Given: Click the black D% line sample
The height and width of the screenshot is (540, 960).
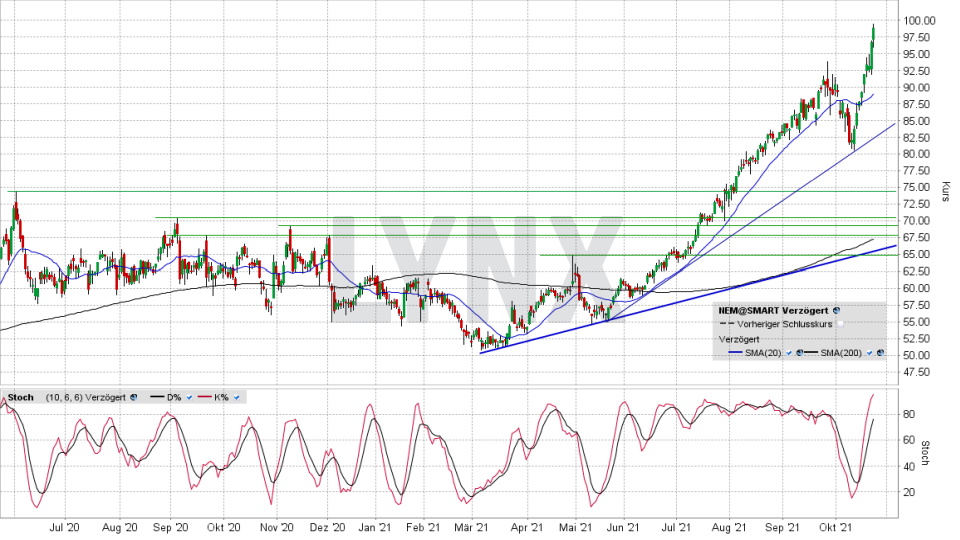Looking at the screenshot, I should click(x=156, y=397).
